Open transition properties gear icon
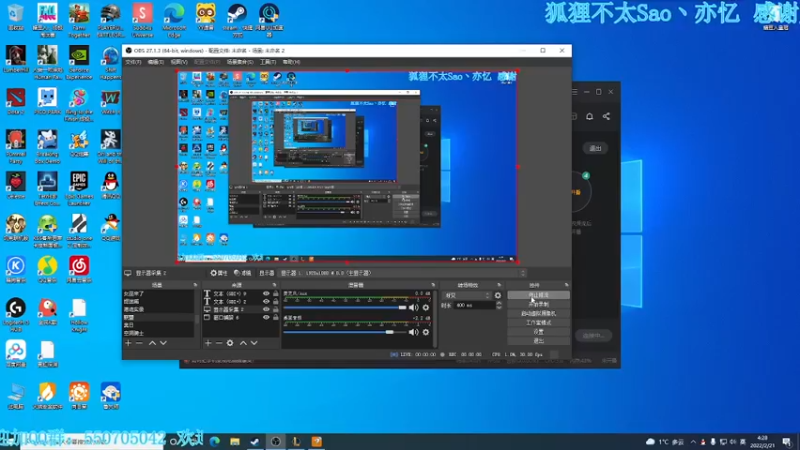Screen dimensions: 800x450 tap(498, 295)
